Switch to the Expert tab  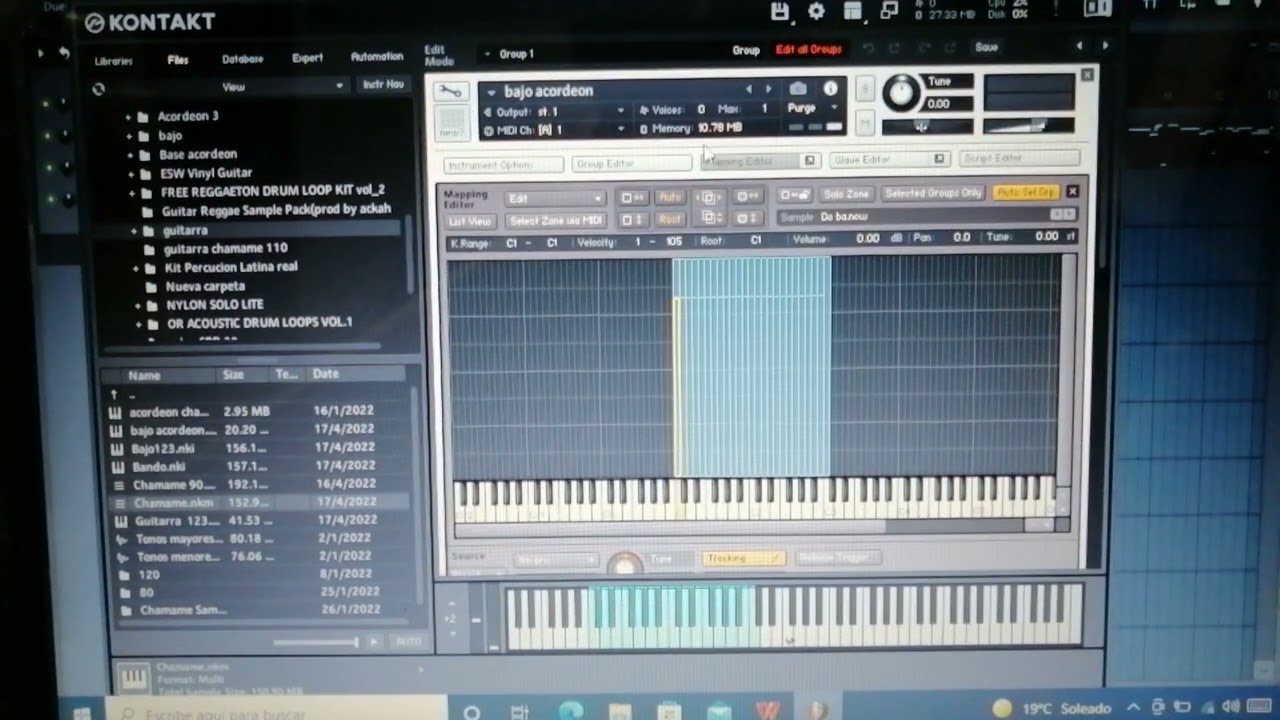(x=307, y=58)
